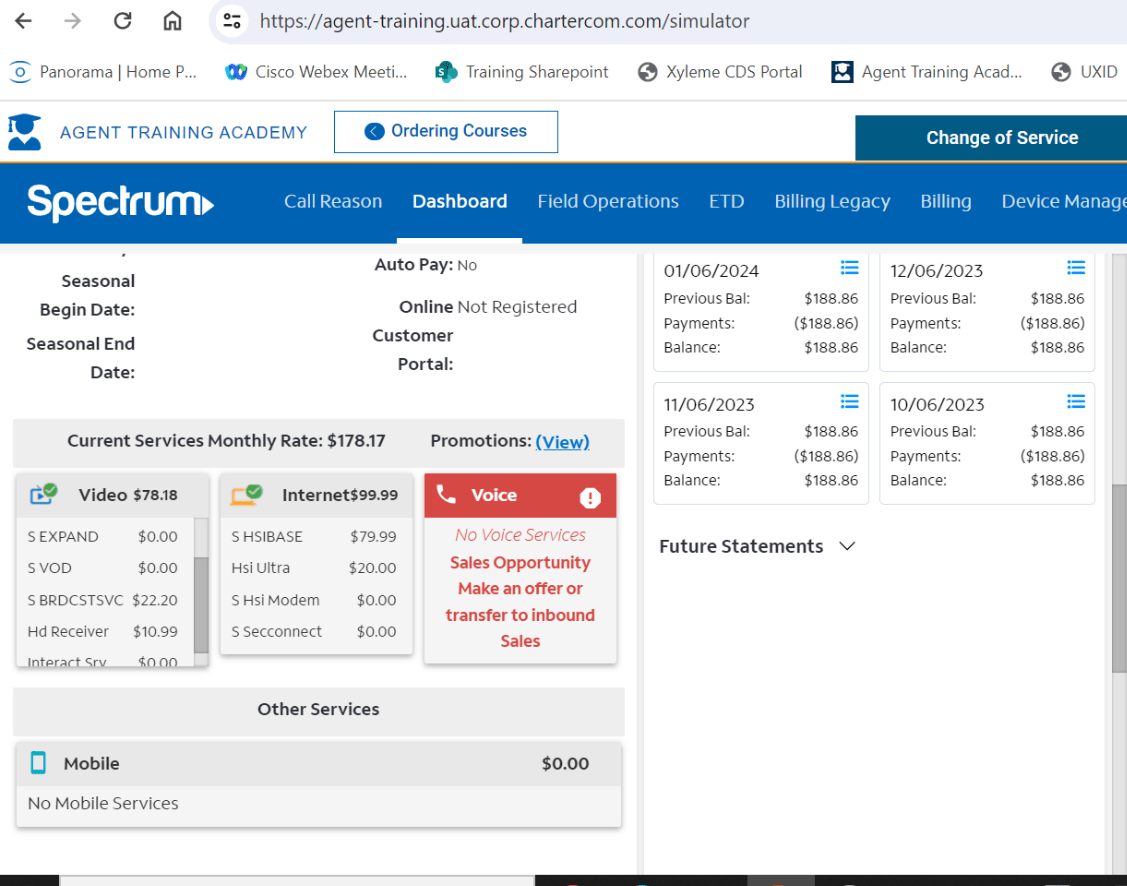Open details list icon for 10/06/2023 statement
This screenshot has width=1127, height=886.
(1075, 402)
